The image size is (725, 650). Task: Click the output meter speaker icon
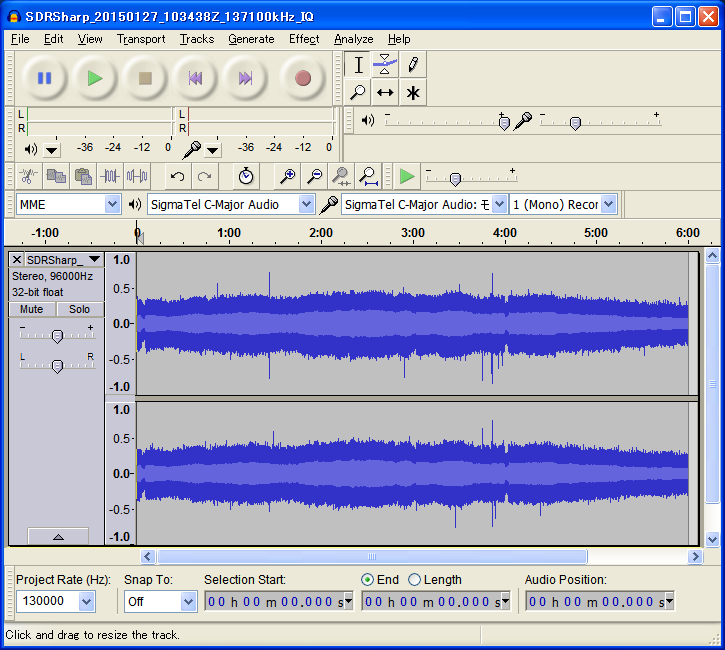click(x=31, y=149)
